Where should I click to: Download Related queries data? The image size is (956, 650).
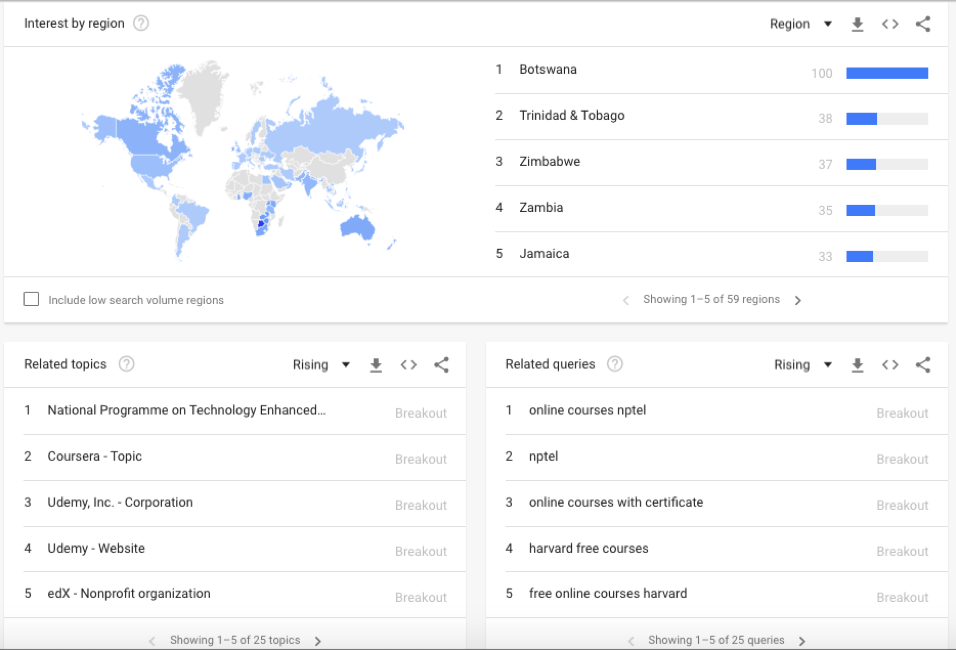tap(857, 365)
